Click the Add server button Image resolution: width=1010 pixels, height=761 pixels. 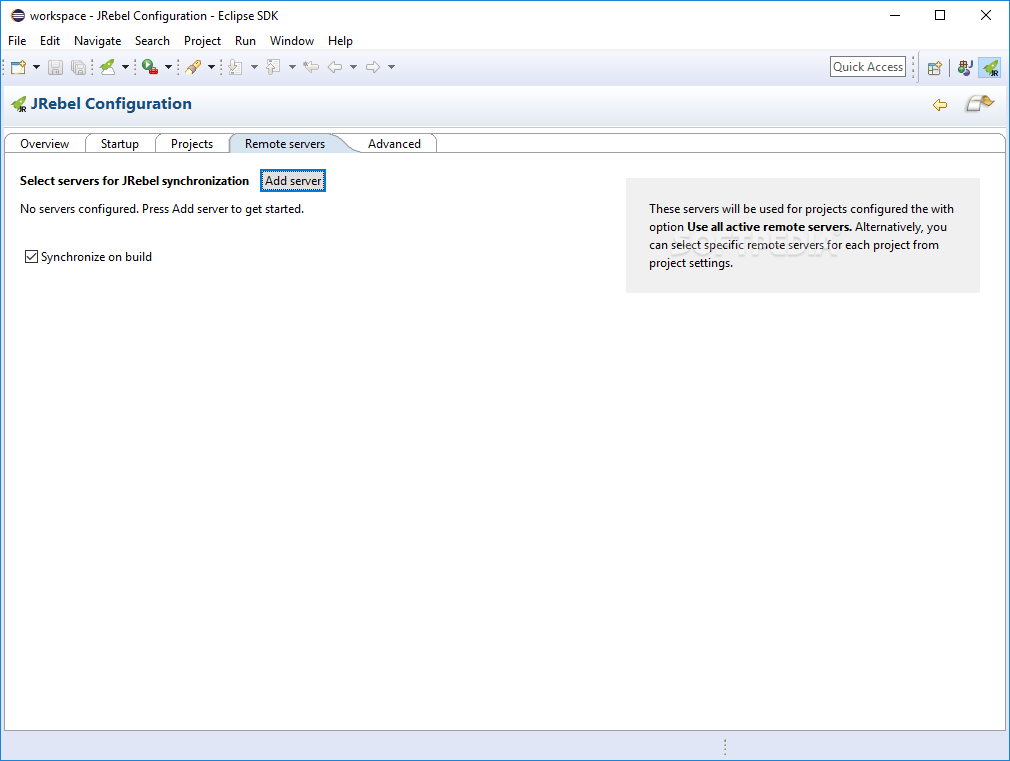tap(293, 181)
